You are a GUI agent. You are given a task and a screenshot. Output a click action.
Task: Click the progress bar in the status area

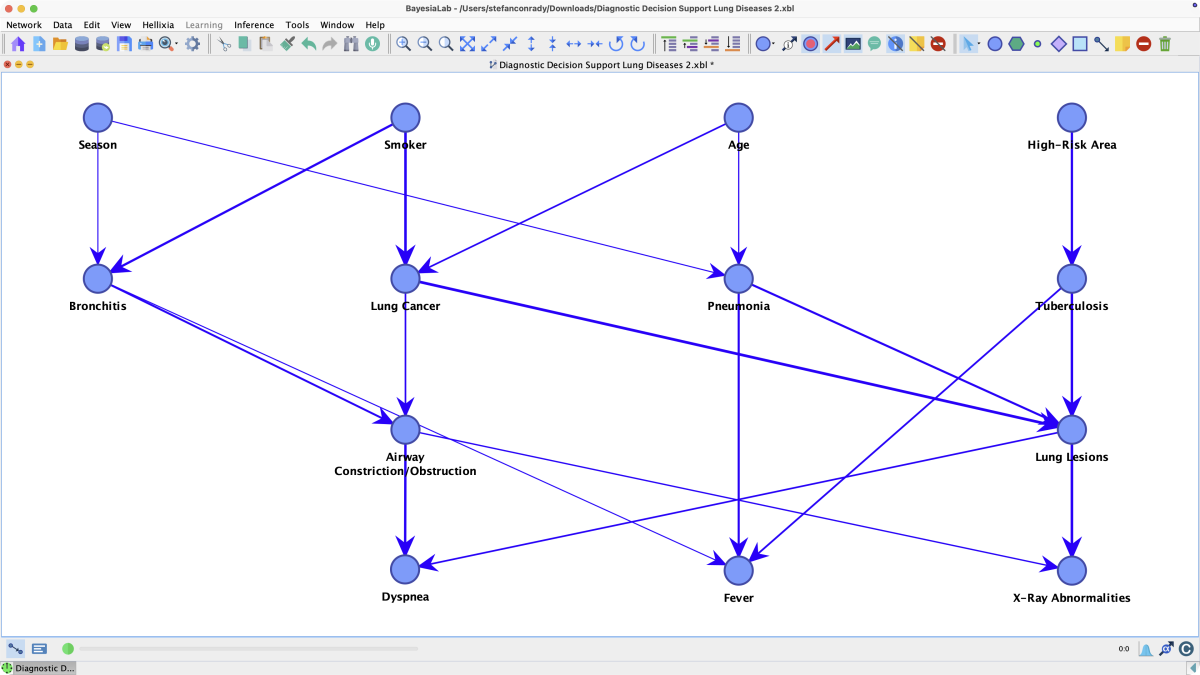(248, 649)
